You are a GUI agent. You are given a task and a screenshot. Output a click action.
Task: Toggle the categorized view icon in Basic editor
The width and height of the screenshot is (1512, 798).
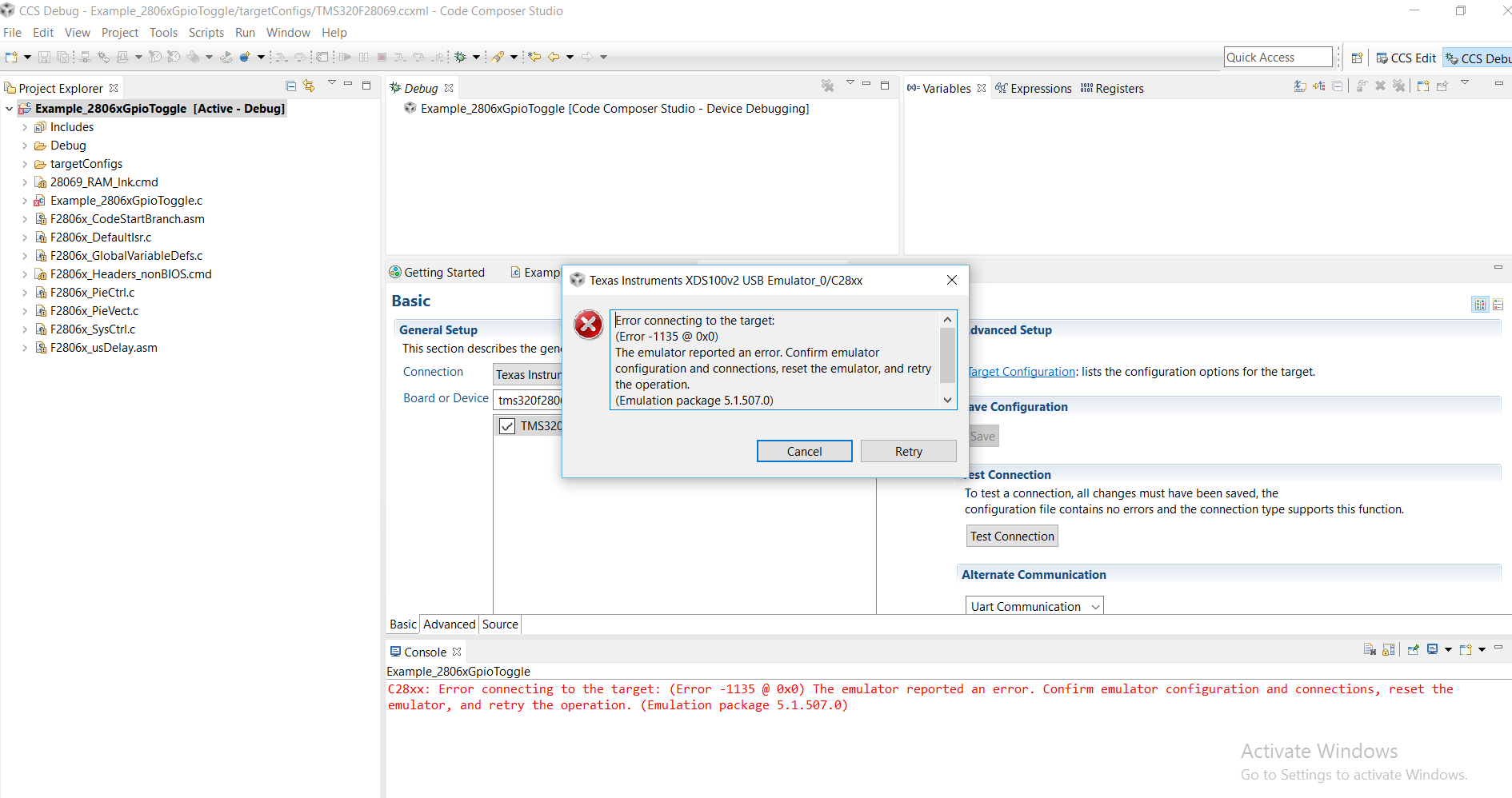[1480, 304]
